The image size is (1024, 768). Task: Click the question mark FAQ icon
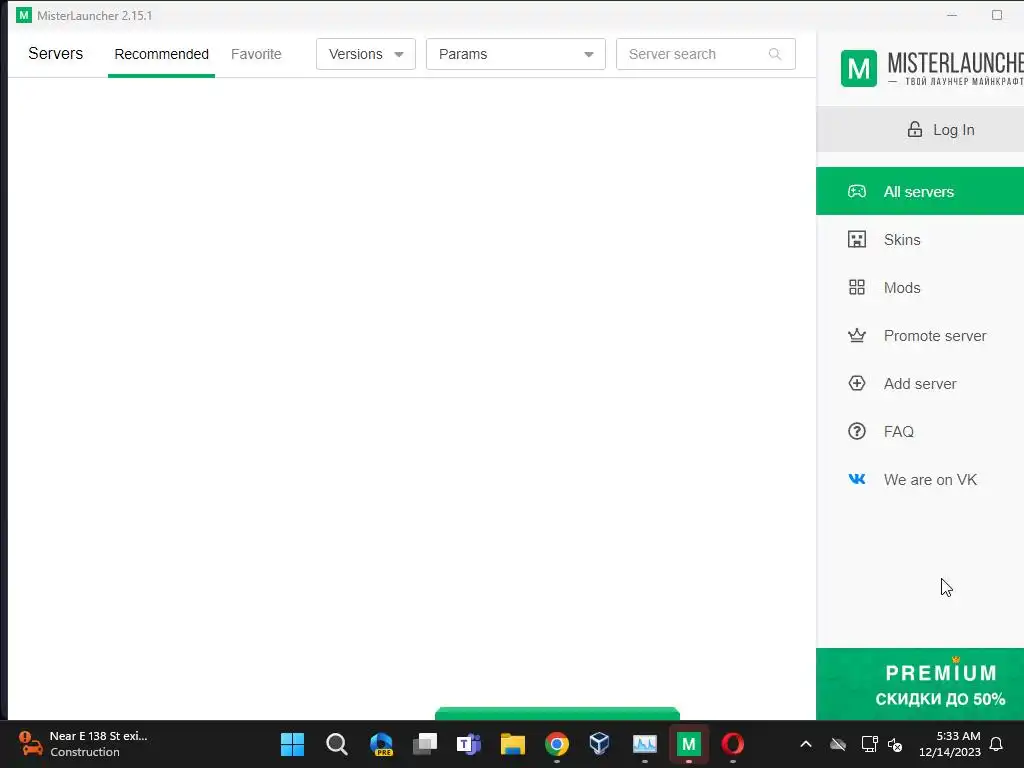coord(857,432)
